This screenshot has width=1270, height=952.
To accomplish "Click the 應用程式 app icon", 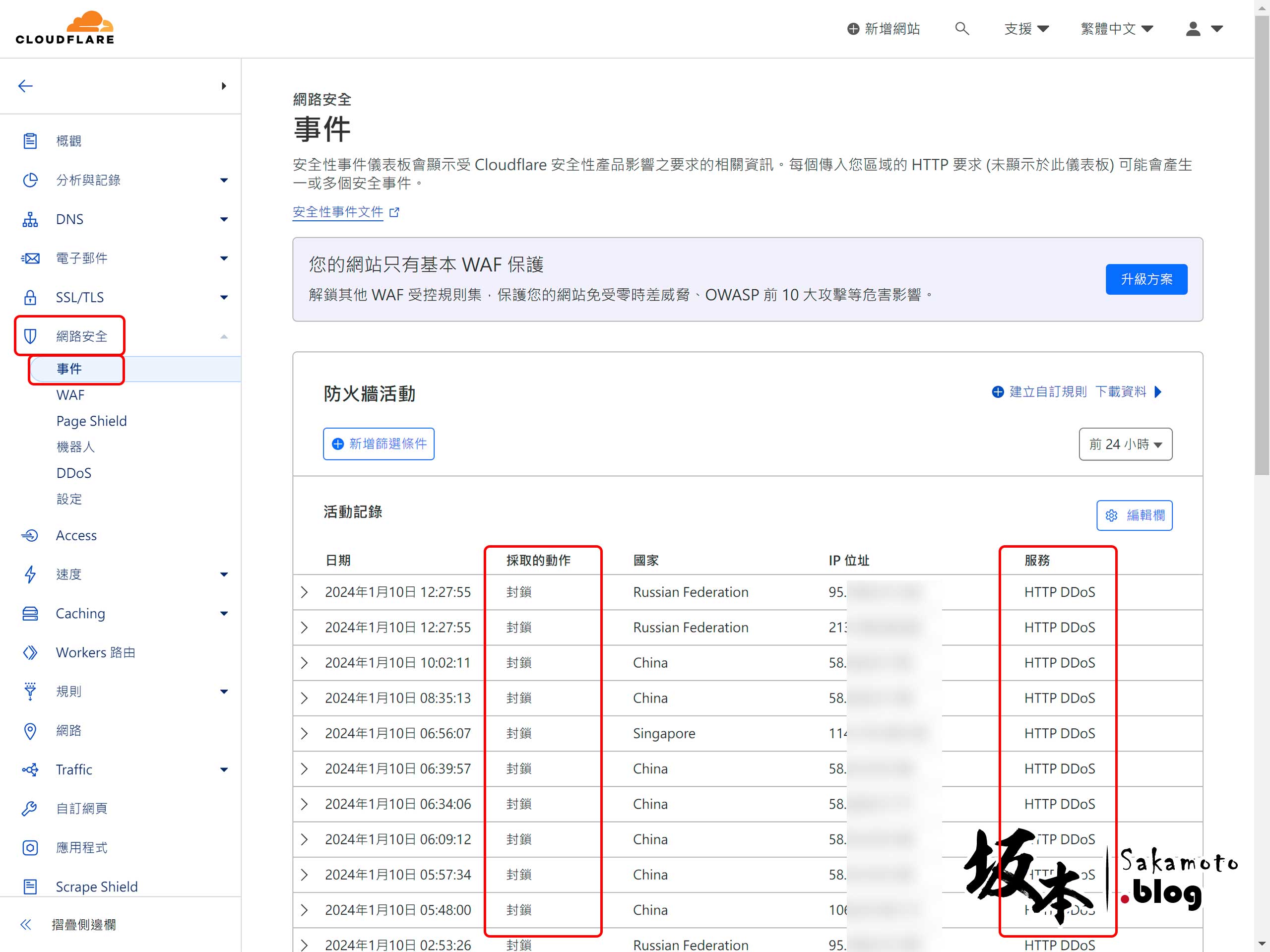I will coord(30,847).
